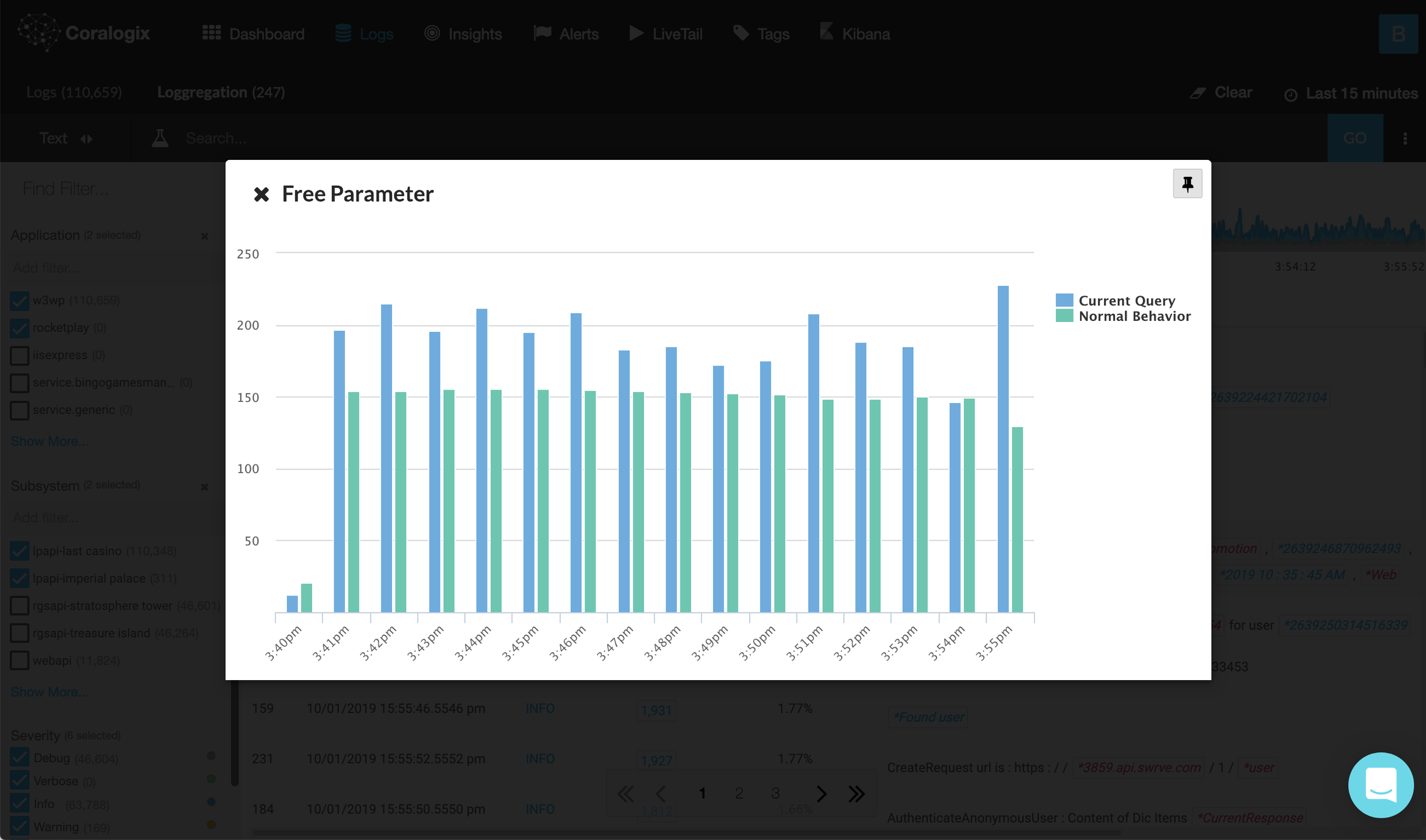The image size is (1426, 840).
Task: Click the search flask icon
Action: 160,138
